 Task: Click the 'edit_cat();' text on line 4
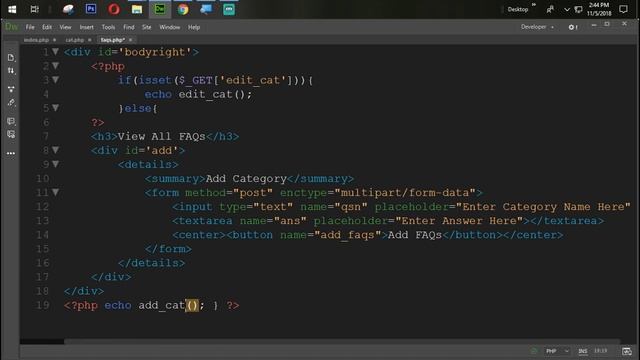click(216, 94)
